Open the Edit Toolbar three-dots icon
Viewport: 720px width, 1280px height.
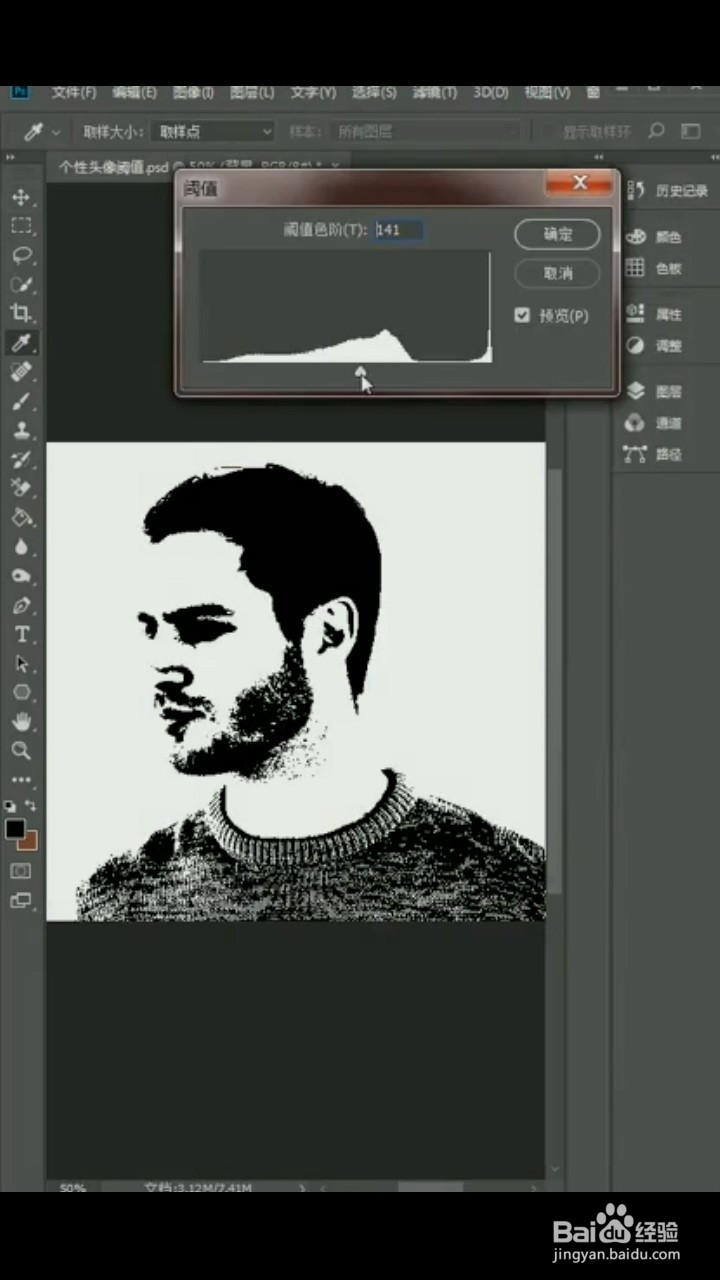[x=21, y=779]
